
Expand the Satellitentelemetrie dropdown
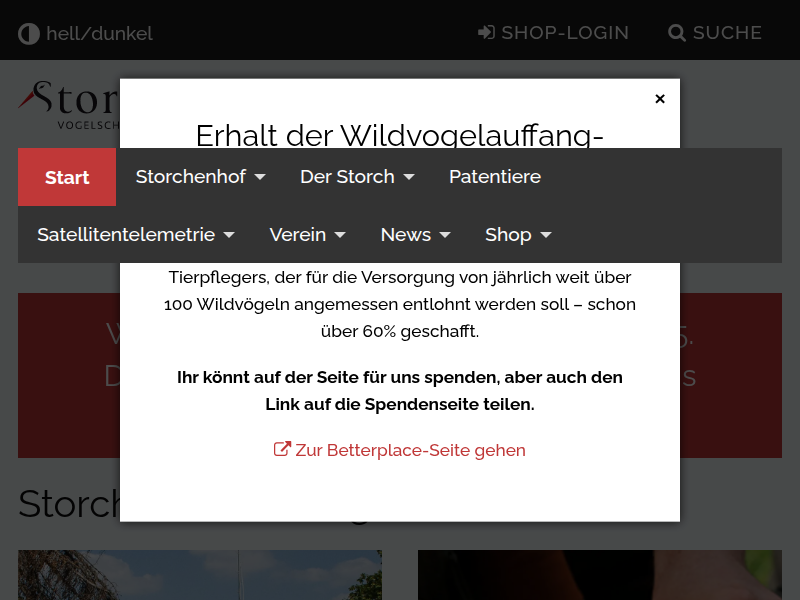(x=136, y=235)
